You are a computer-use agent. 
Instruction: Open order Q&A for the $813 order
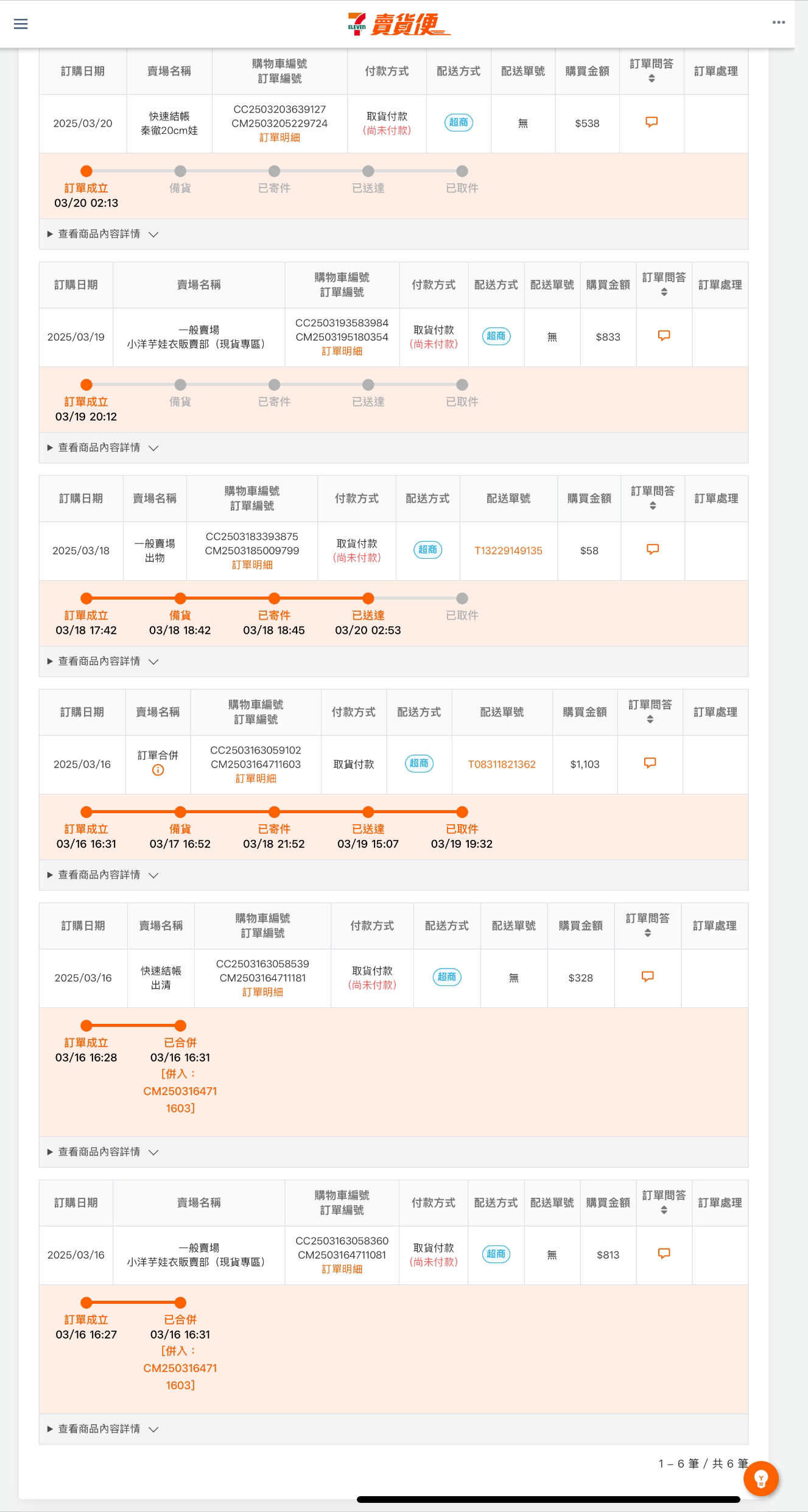point(664,1254)
